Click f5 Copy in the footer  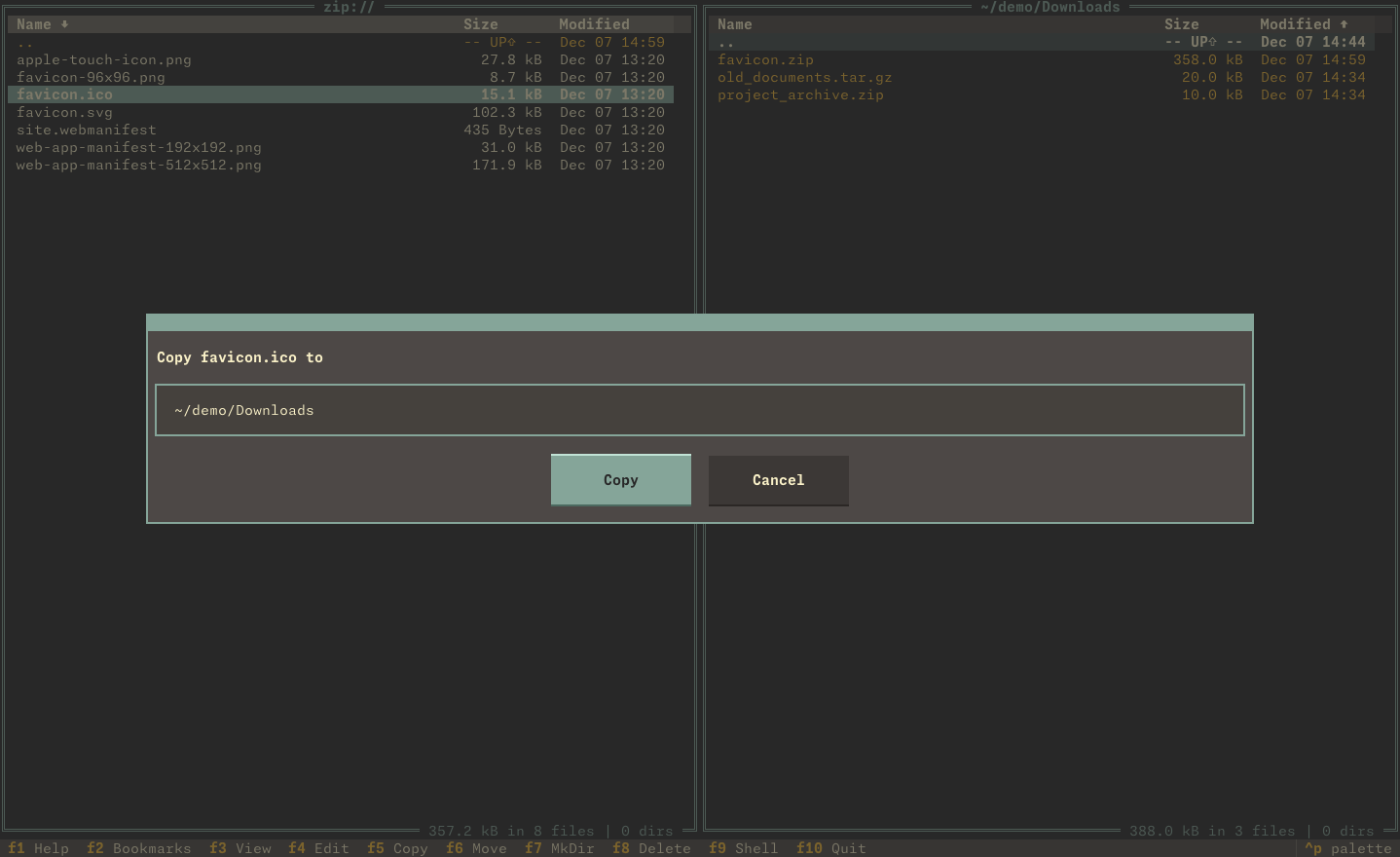[397, 848]
